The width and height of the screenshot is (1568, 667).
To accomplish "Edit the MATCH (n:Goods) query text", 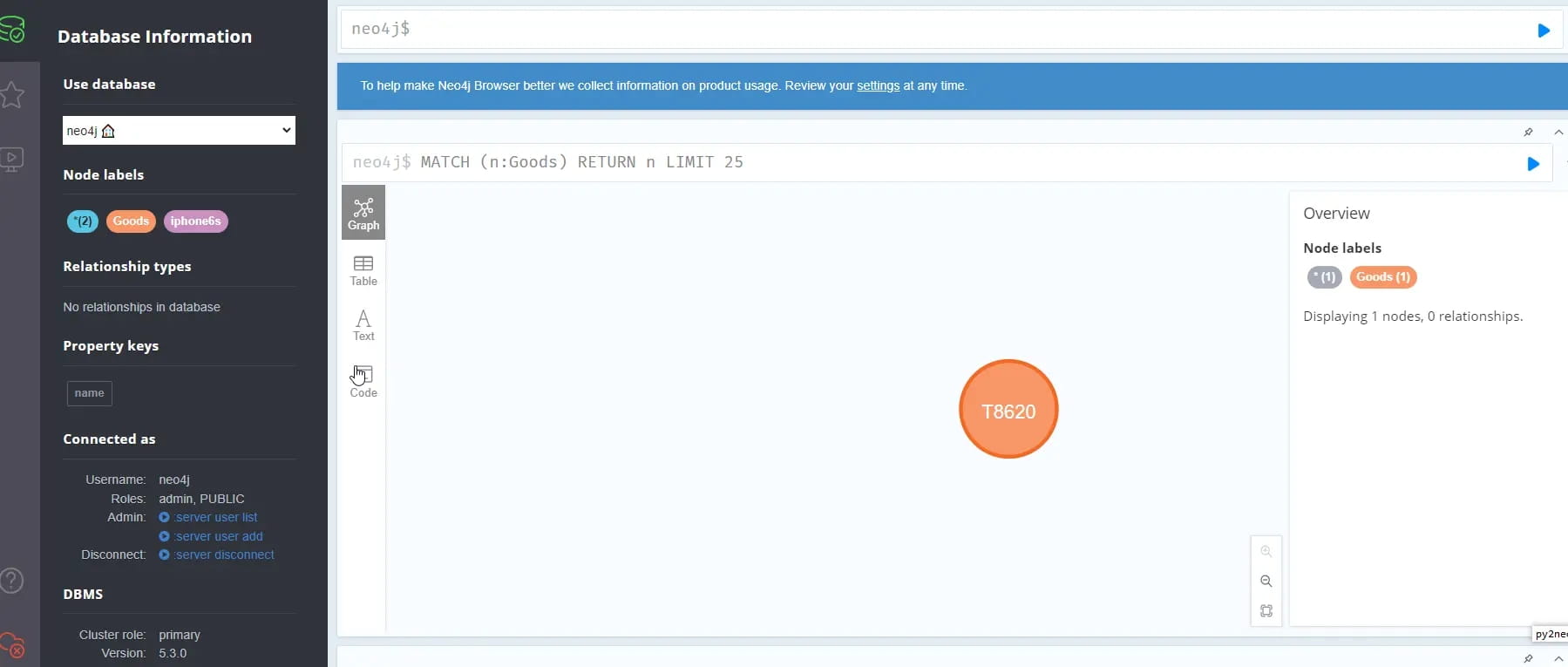I will [x=581, y=162].
